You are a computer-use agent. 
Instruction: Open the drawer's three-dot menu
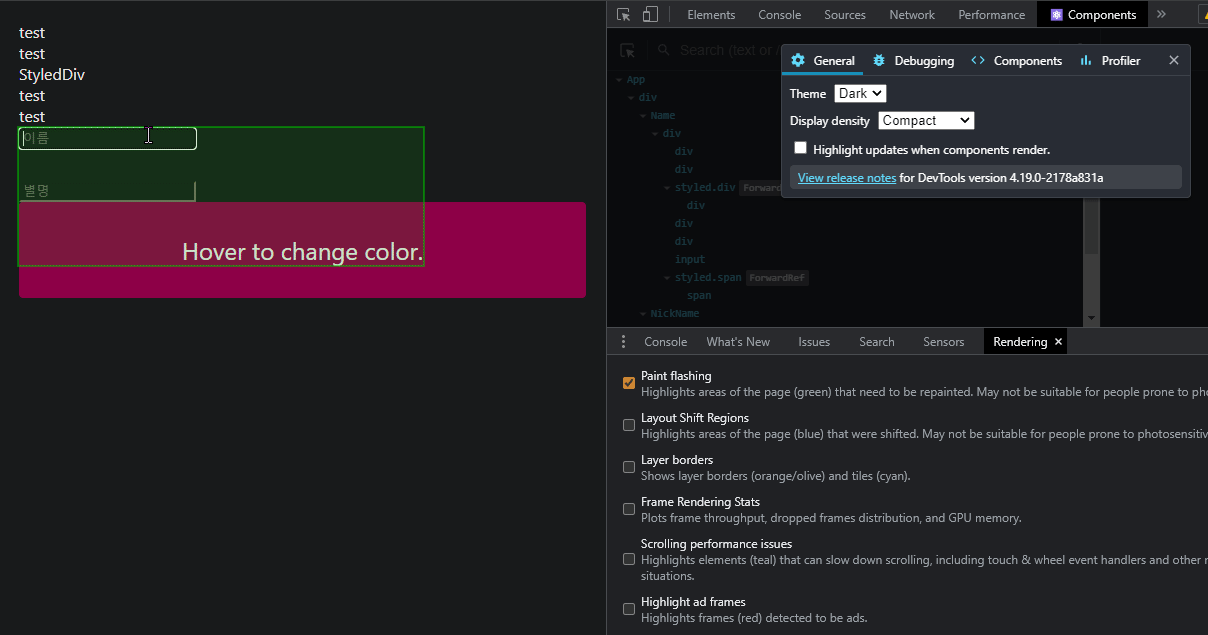pyautogui.click(x=623, y=342)
